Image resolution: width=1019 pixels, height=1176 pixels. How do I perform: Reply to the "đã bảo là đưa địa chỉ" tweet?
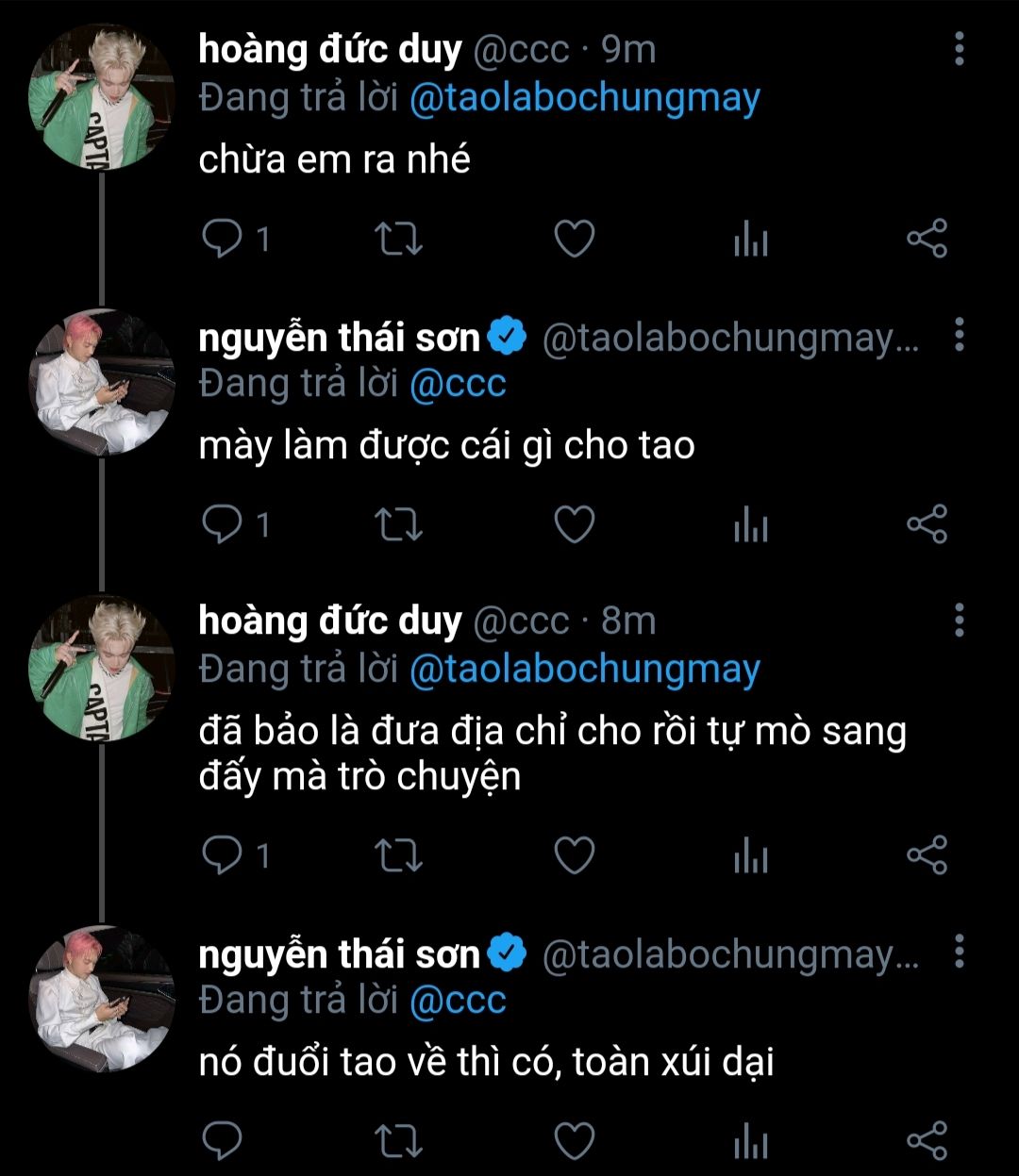[x=223, y=855]
